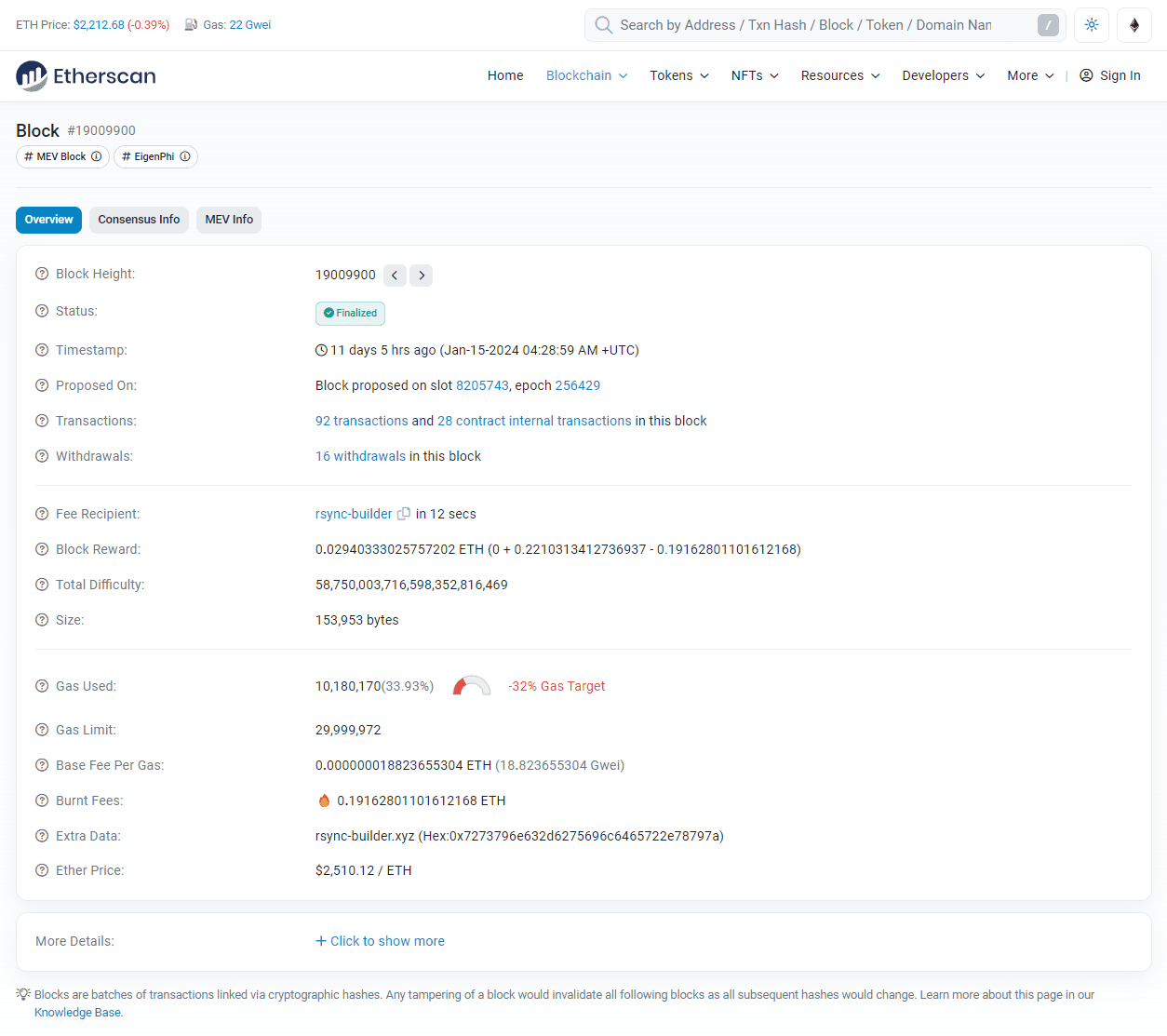Open slot 8205743 link
Image resolution: width=1167 pixels, height=1036 pixels.
(482, 385)
